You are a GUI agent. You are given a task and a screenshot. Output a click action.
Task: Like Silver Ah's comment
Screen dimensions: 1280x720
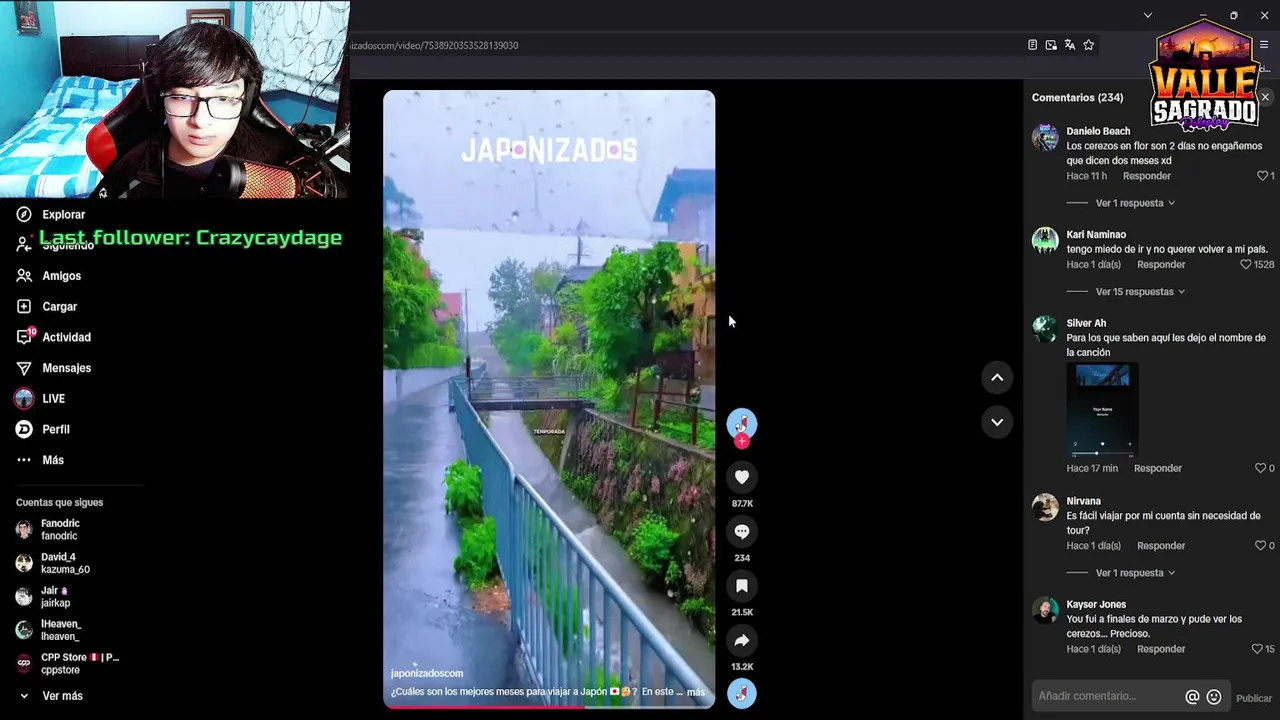[1260, 468]
